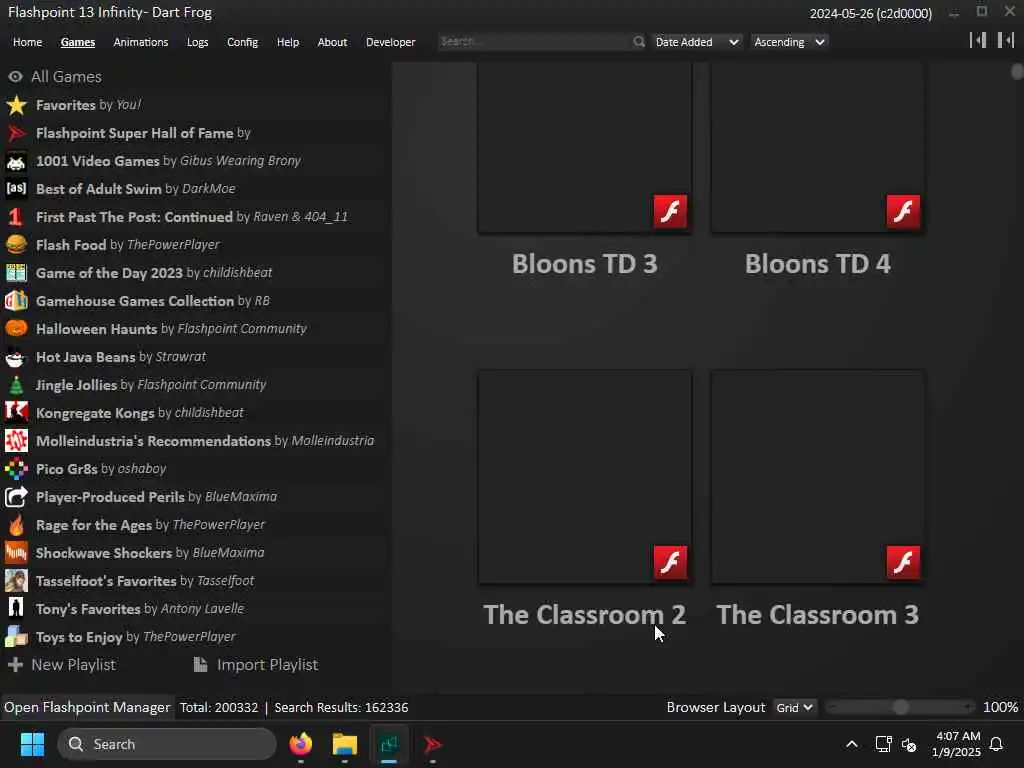Open the About tab
Image resolution: width=1024 pixels, height=768 pixels.
[x=332, y=42]
